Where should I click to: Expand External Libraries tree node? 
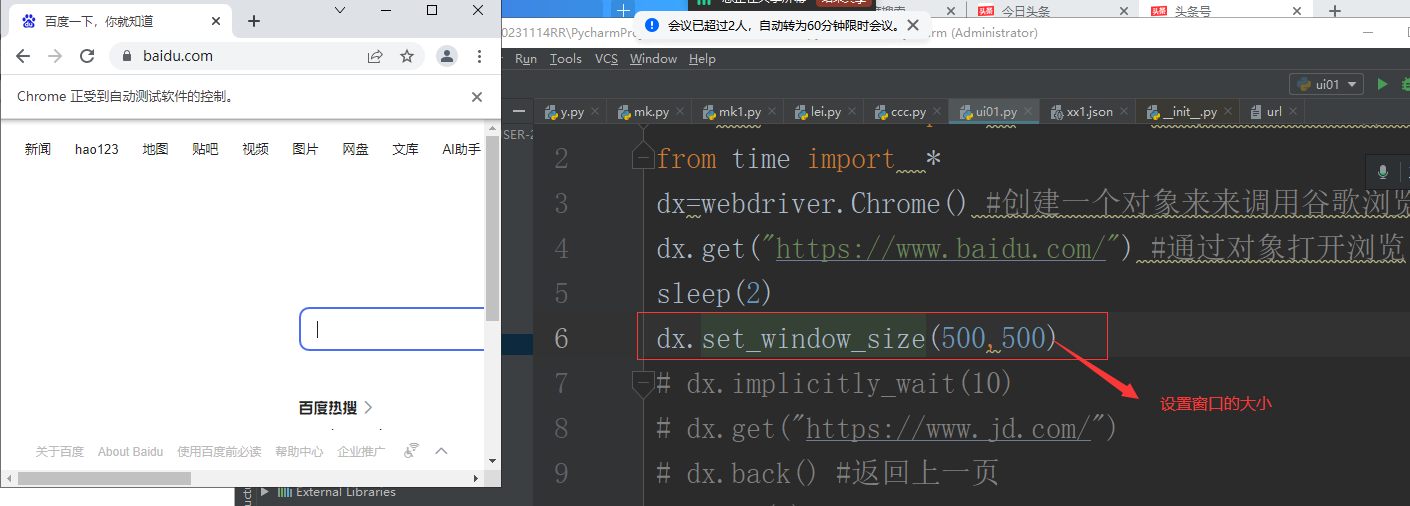[264, 492]
